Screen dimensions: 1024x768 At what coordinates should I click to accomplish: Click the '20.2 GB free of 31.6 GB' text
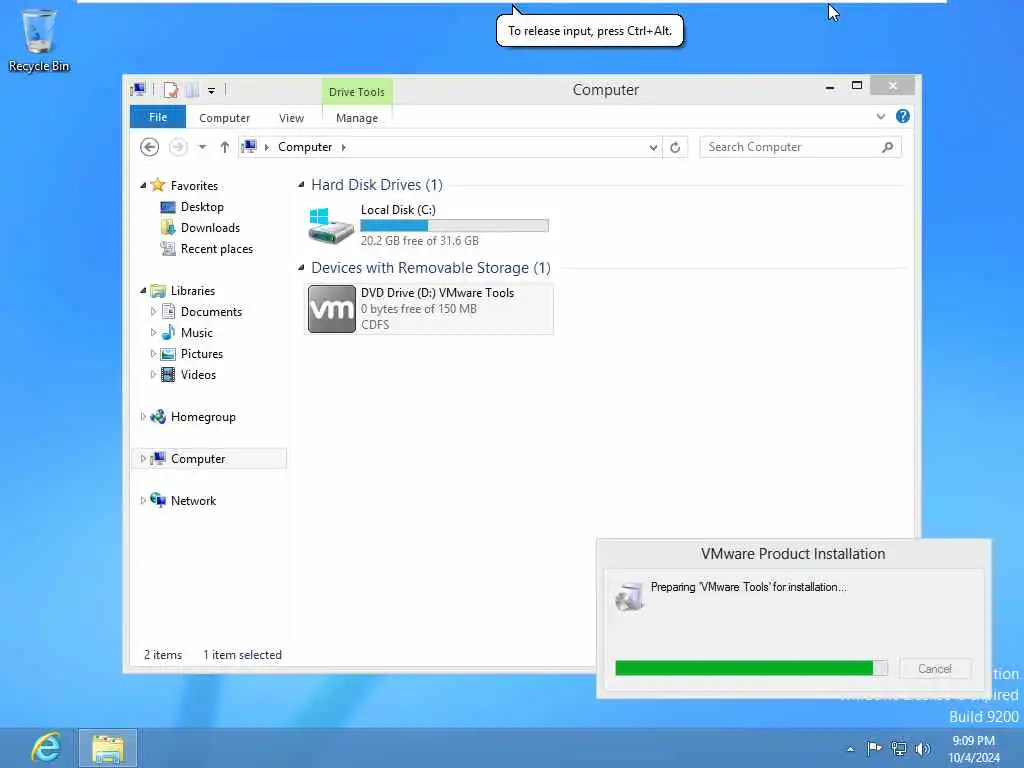pos(420,240)
